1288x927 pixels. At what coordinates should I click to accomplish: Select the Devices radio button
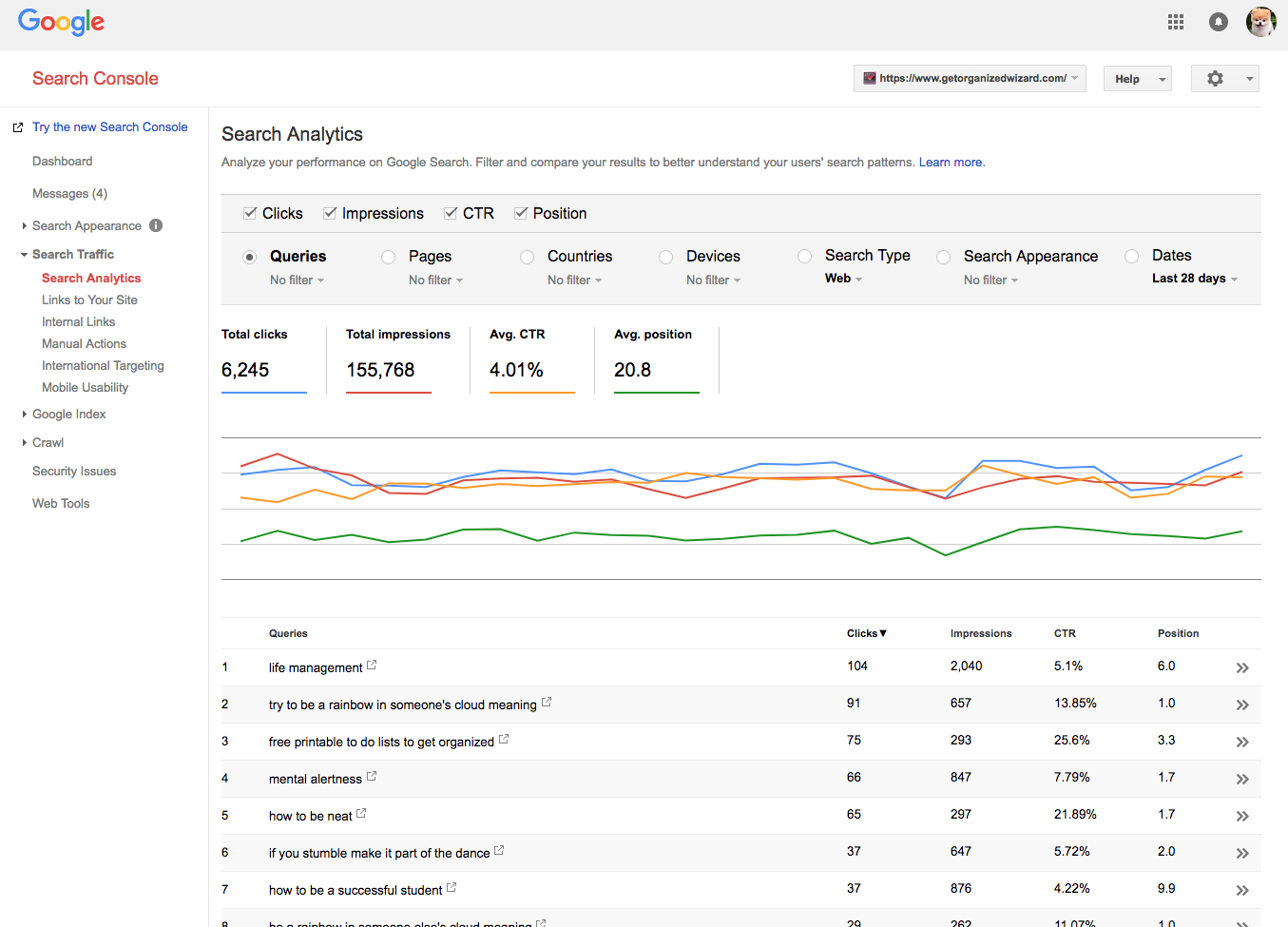[665, 257]
